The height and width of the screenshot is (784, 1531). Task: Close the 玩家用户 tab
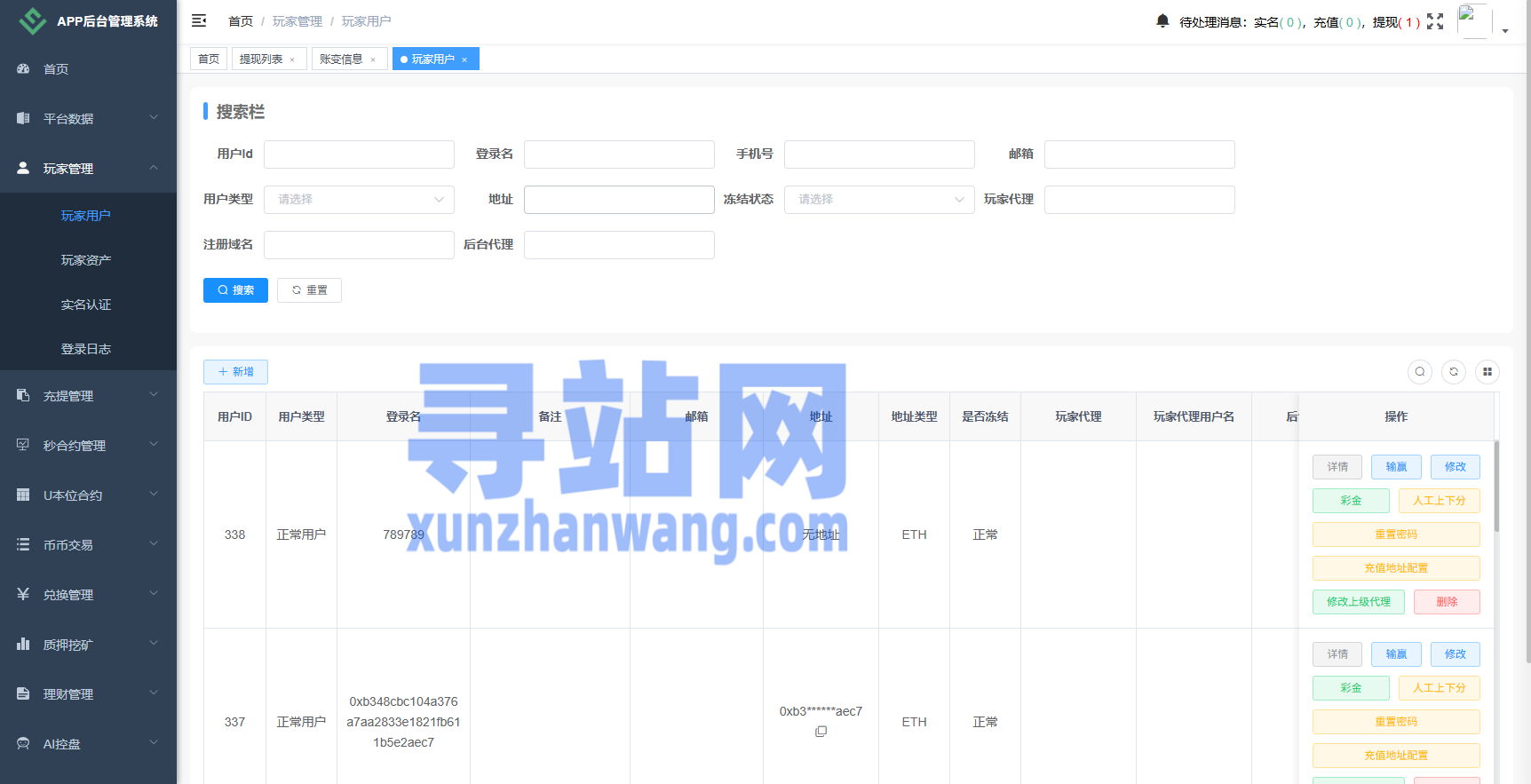(464, 59)
